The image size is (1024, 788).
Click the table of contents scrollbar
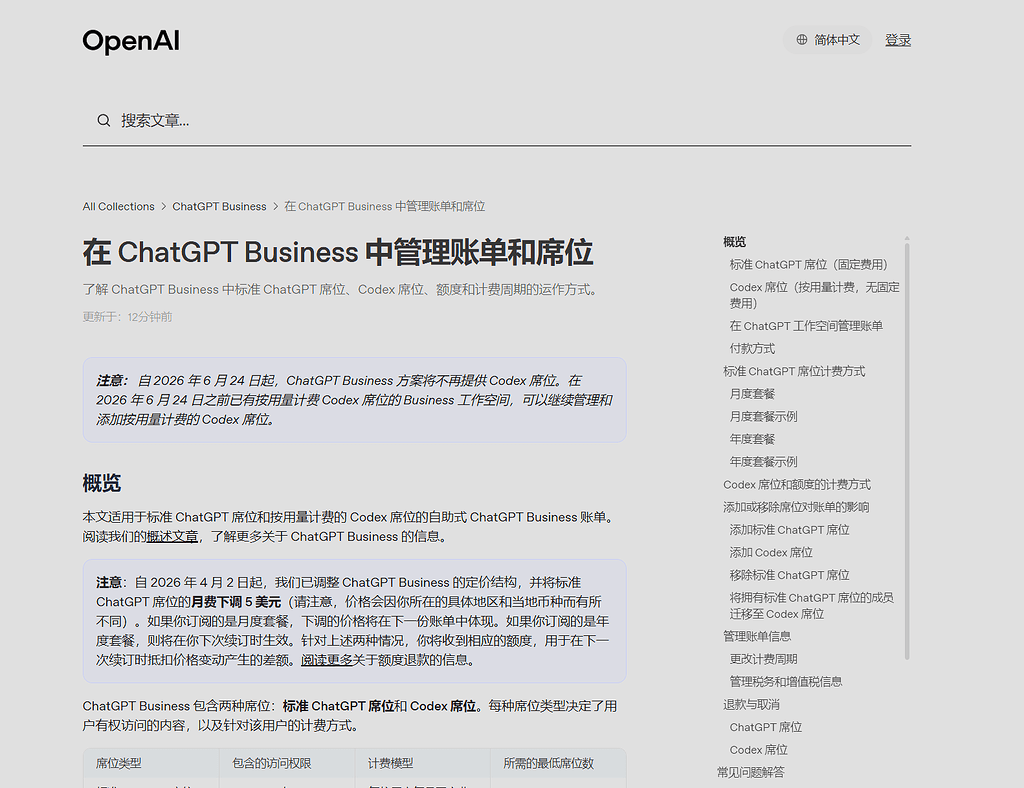(907, 450)
